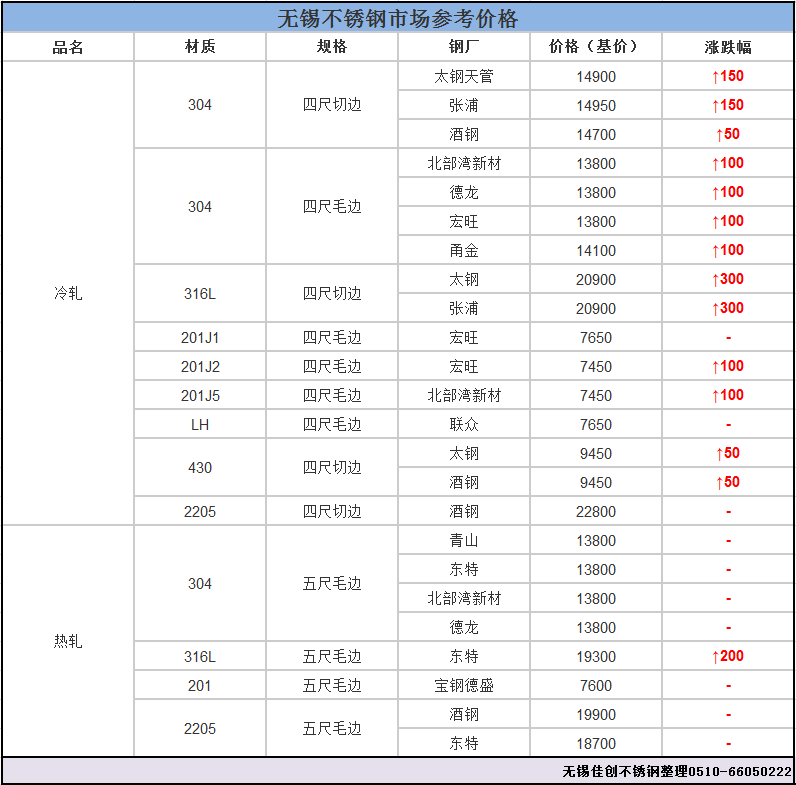Click price 14950 in the table
This screenshot has height=785, width=796.
pyautogui.click(x=596, y=106)
